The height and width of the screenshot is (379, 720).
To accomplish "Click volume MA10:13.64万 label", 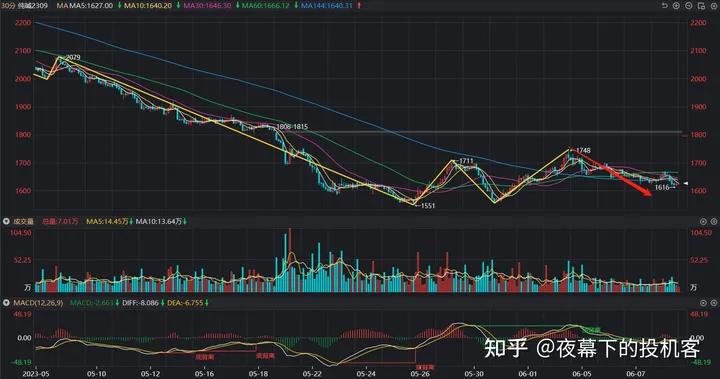I will pyautogui.click(x=159, y=221).
